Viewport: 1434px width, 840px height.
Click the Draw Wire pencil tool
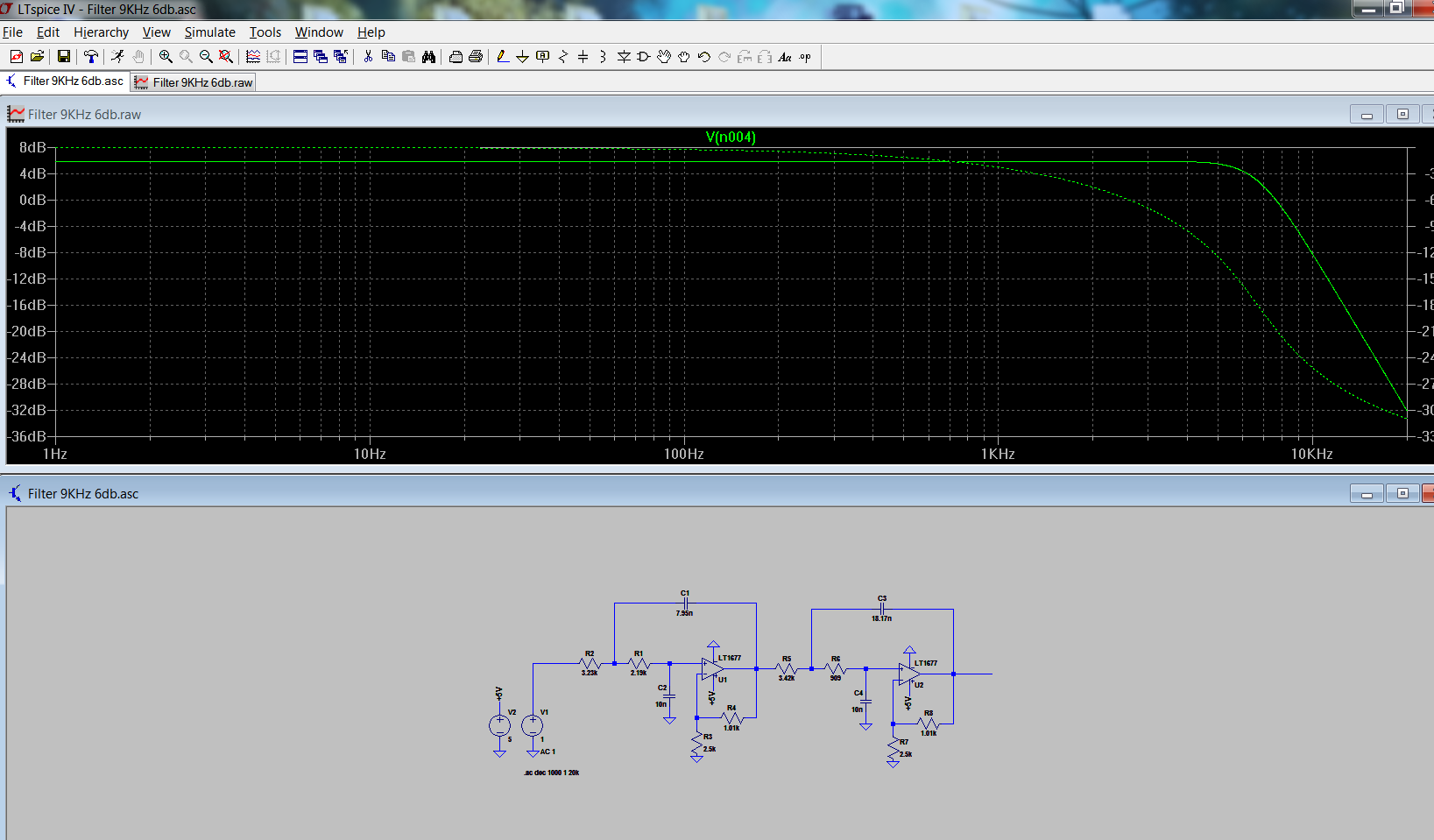[x=502, y=57]
